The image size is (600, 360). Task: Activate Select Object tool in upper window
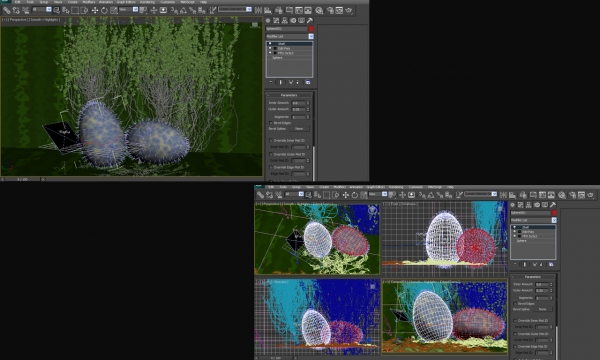[57, 10]
